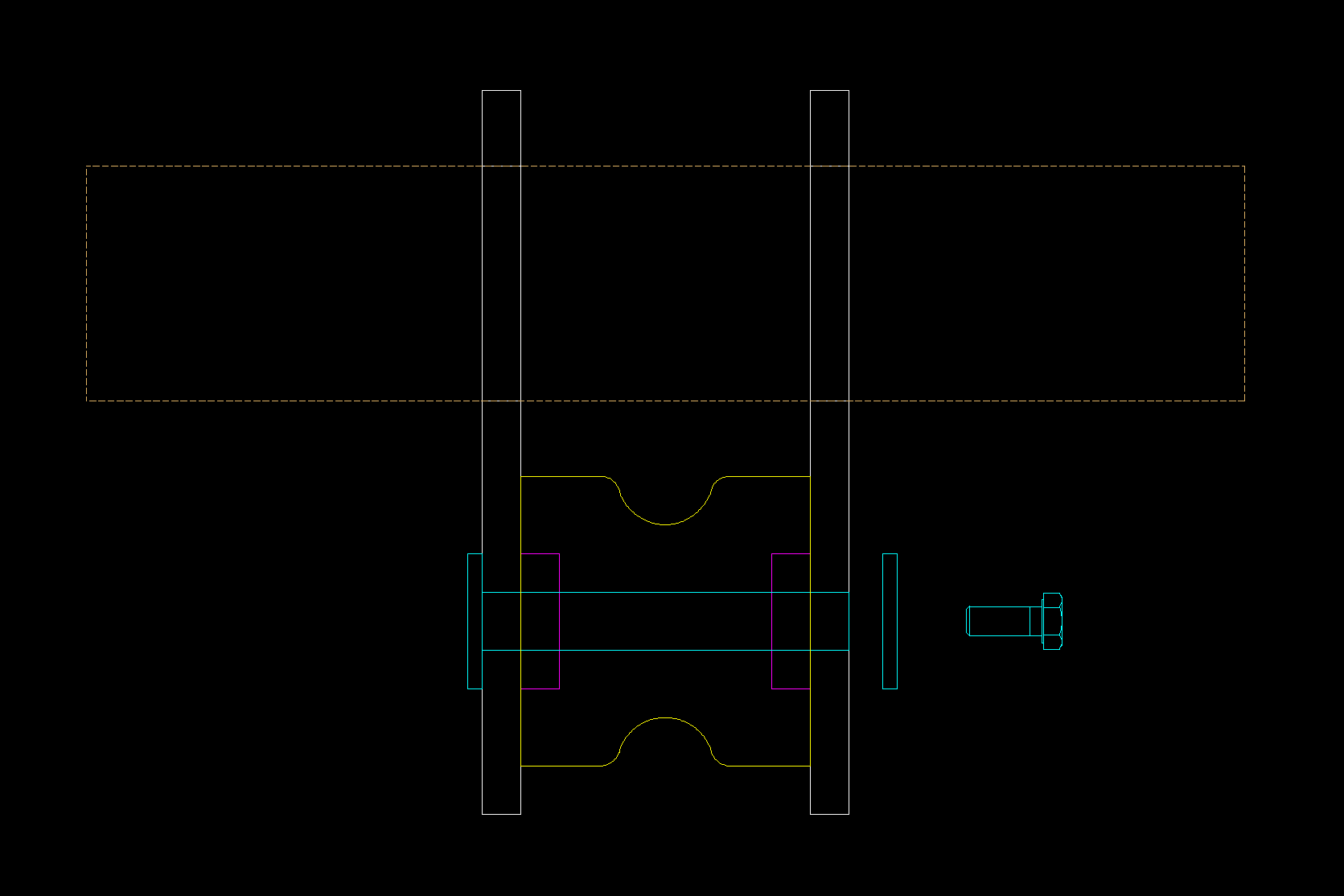Click the upper-left yellow horizontal line segment
This screenshot has width=1344, height=896.
pos(561,477)
